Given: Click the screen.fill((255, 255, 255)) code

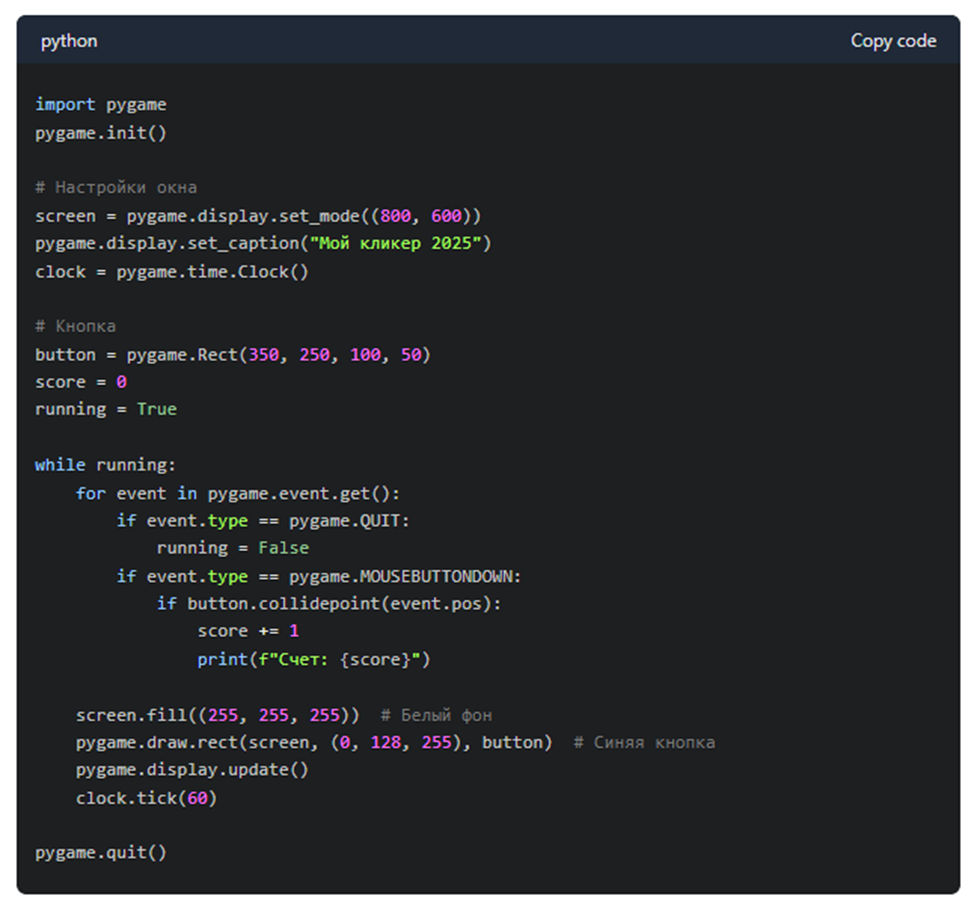Looking at the screenshot, I should coord(217,715).
